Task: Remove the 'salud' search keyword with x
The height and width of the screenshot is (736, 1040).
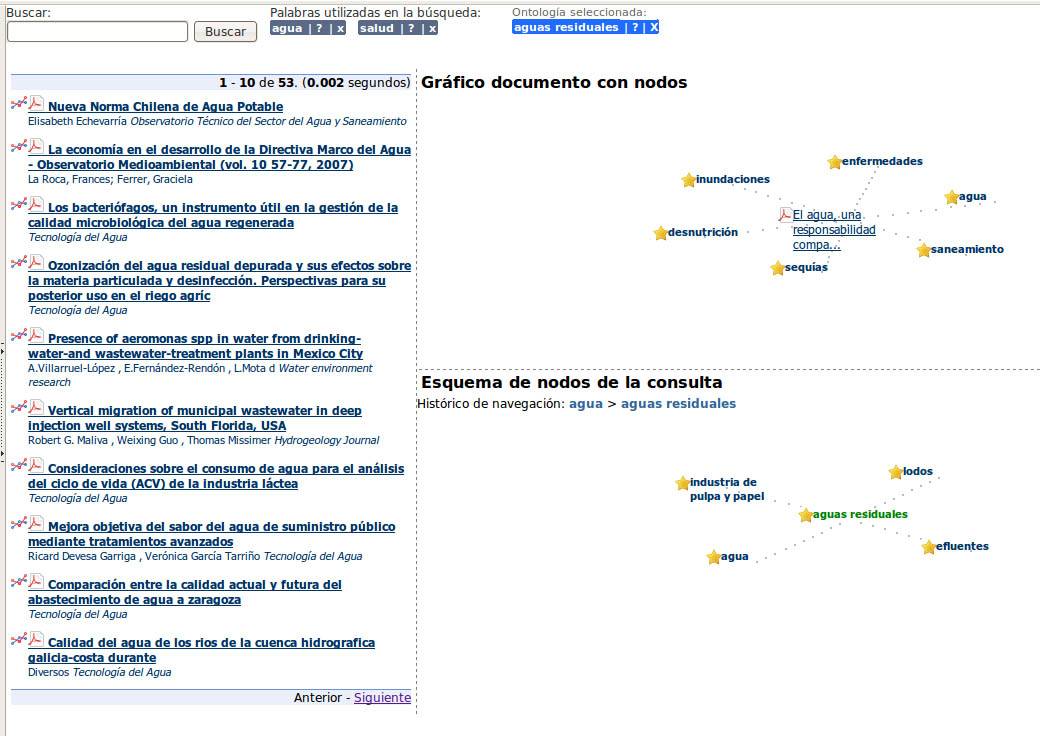Action: tap(432, 28)
